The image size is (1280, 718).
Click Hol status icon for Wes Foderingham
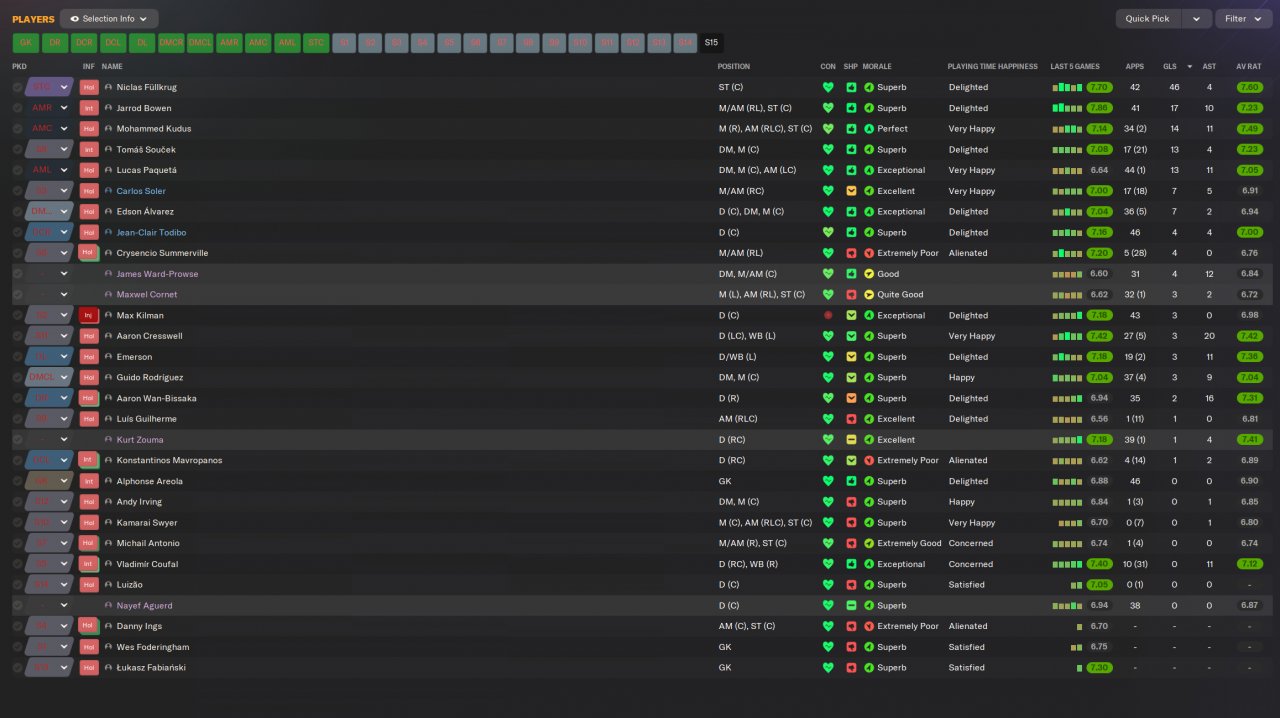tap(89, 647)
